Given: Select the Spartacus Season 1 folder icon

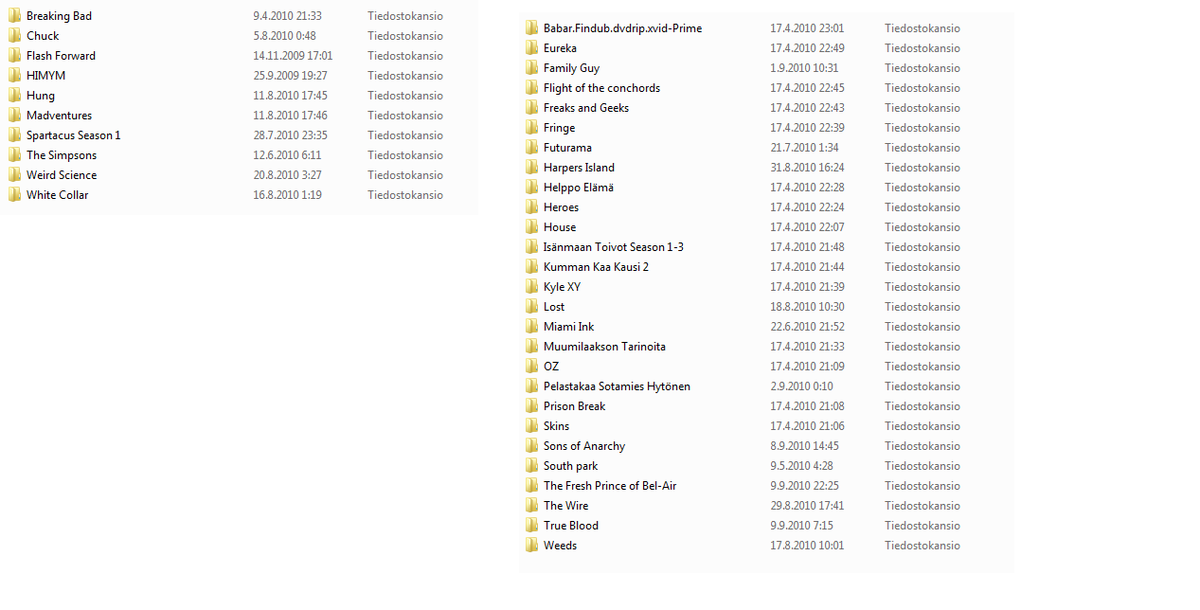Looking at the screenshot, I should (15, 135).
